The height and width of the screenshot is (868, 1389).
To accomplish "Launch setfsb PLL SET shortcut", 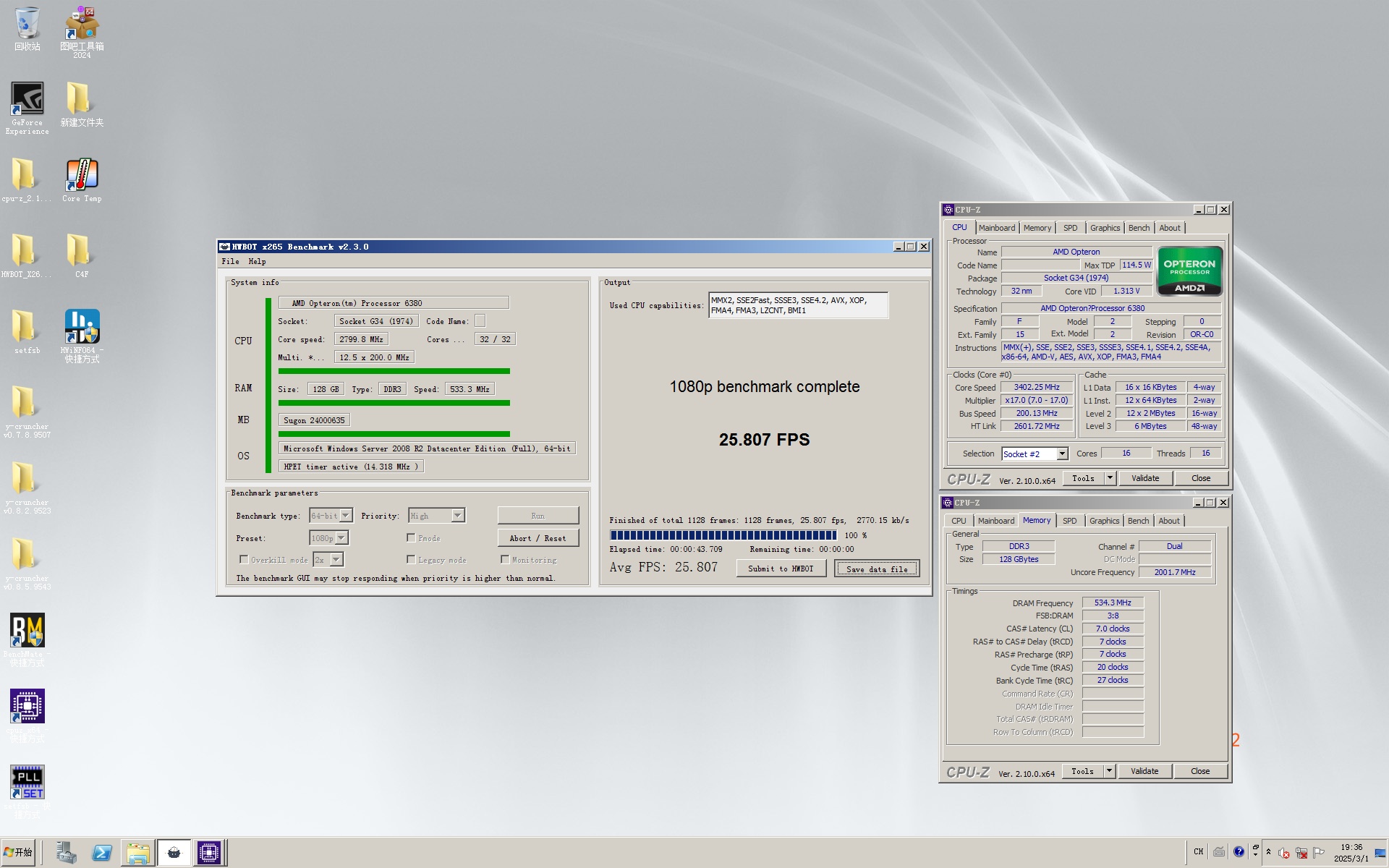I will [27, 791].
